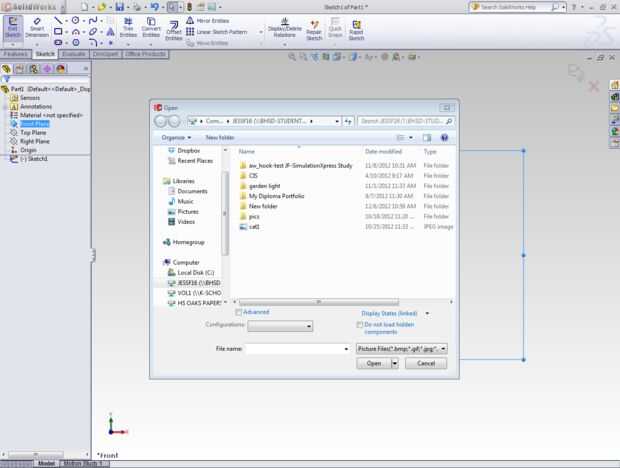Image resolution: width=620 pixels, height=468 pixels.
Task: Open the File name dropdown arrow
Action: click(x=346, y=349)
